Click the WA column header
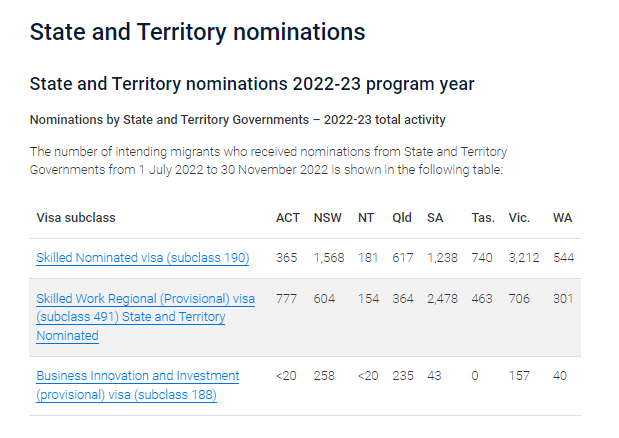The image size is (619, 438). click(x=562, y=218)
